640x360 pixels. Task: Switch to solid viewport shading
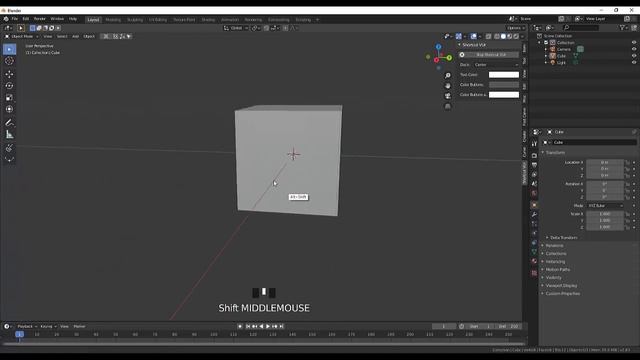click(x=503, y=36)
